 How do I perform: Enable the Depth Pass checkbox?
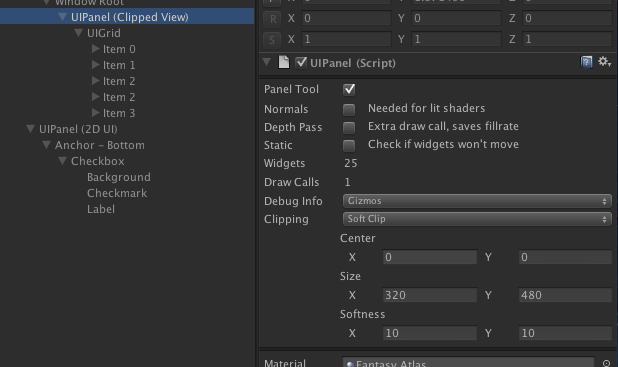(x=349, y=127)
